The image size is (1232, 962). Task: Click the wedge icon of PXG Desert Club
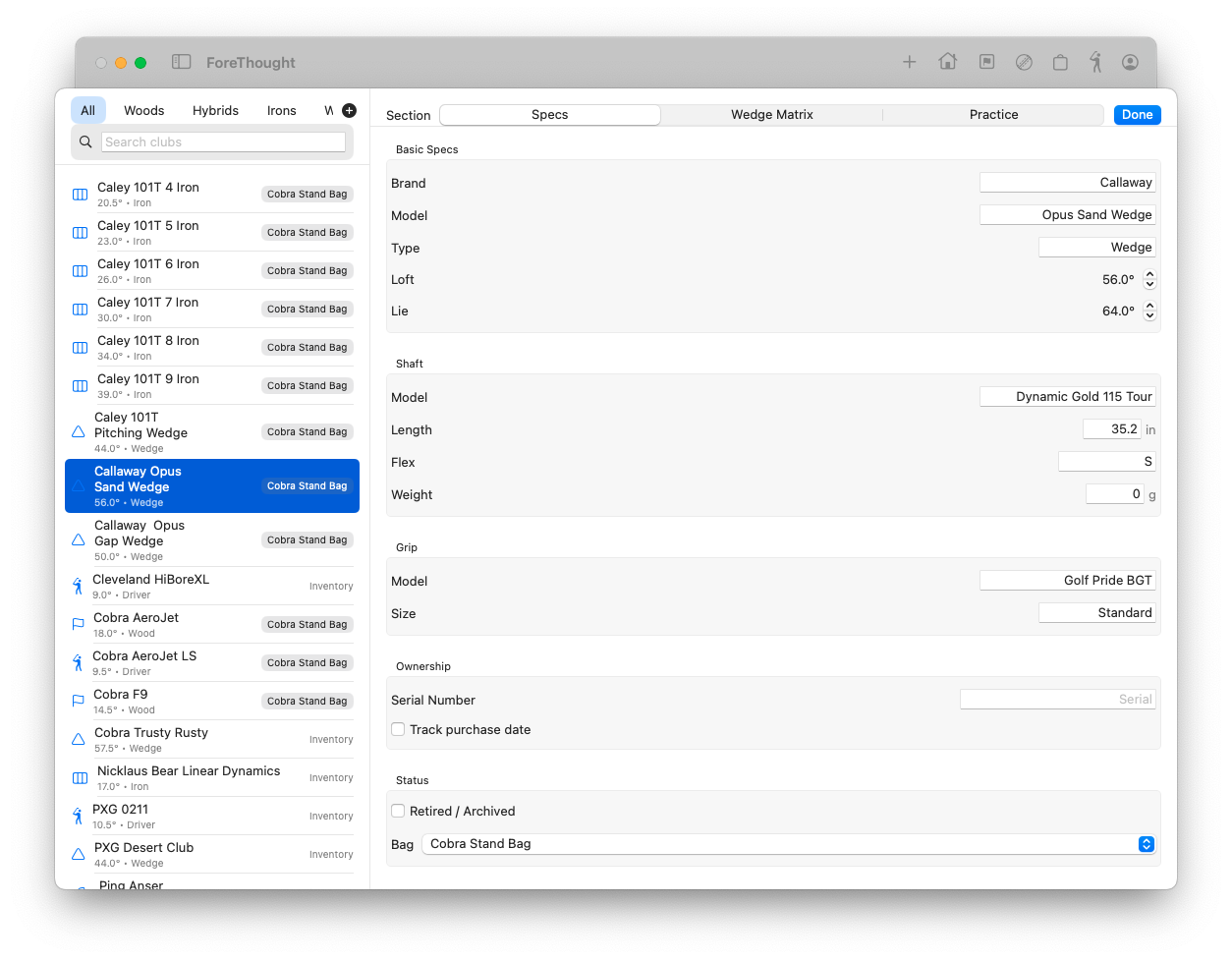(79, 855)
